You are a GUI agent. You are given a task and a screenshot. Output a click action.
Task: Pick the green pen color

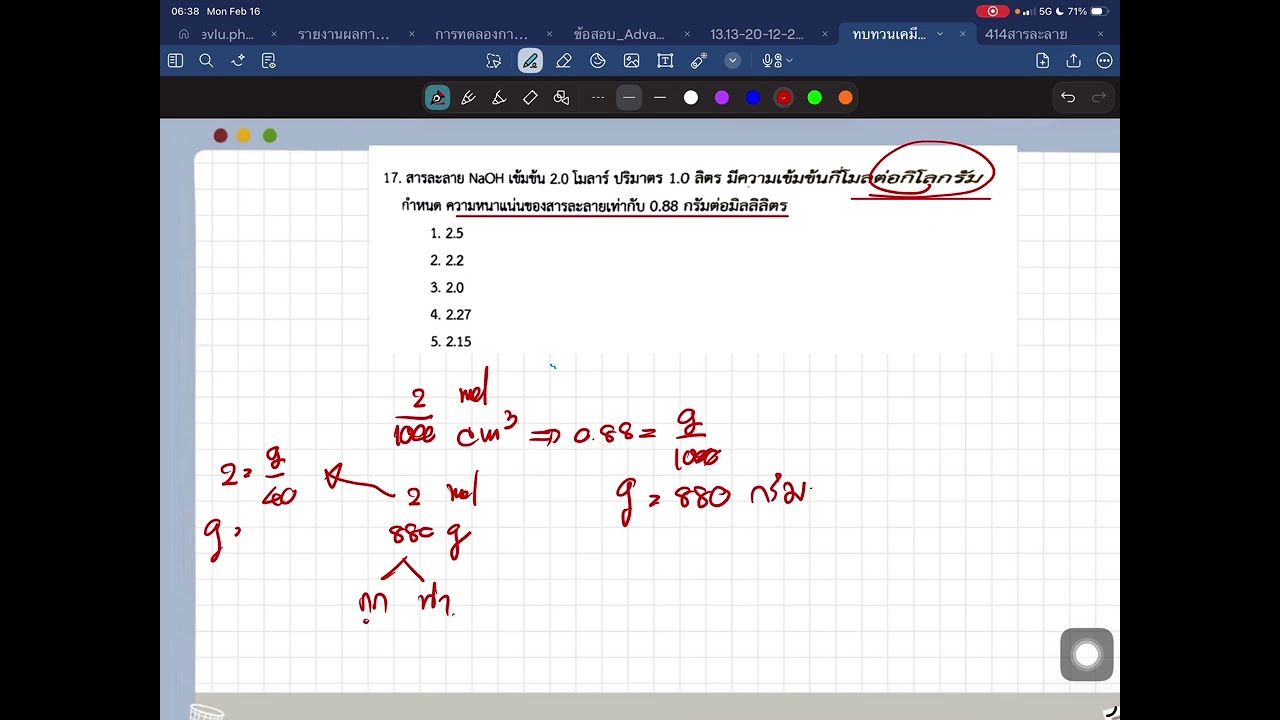[x=815, y=97]
